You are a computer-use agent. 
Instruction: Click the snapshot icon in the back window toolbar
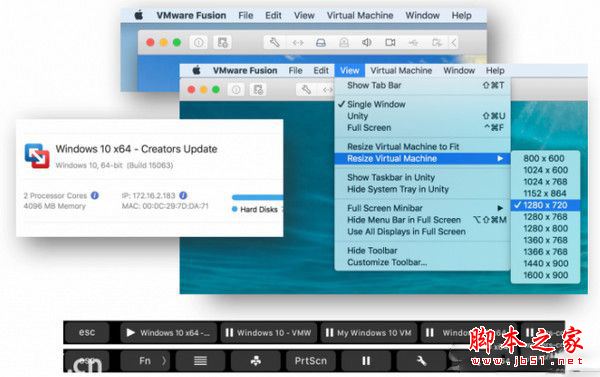pos(222,42)
